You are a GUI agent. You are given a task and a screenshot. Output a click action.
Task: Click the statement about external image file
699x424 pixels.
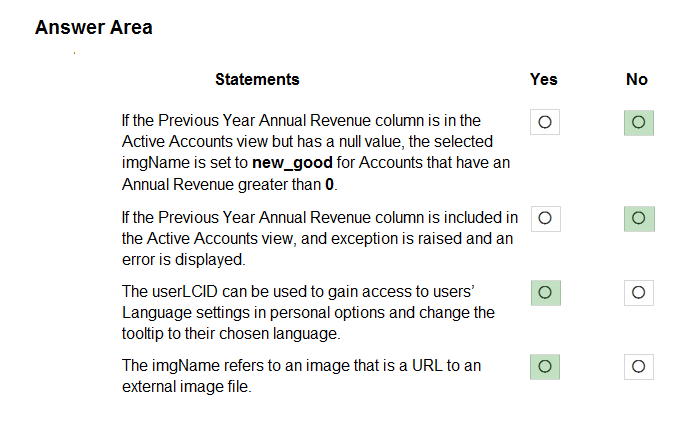coord(301,375)
